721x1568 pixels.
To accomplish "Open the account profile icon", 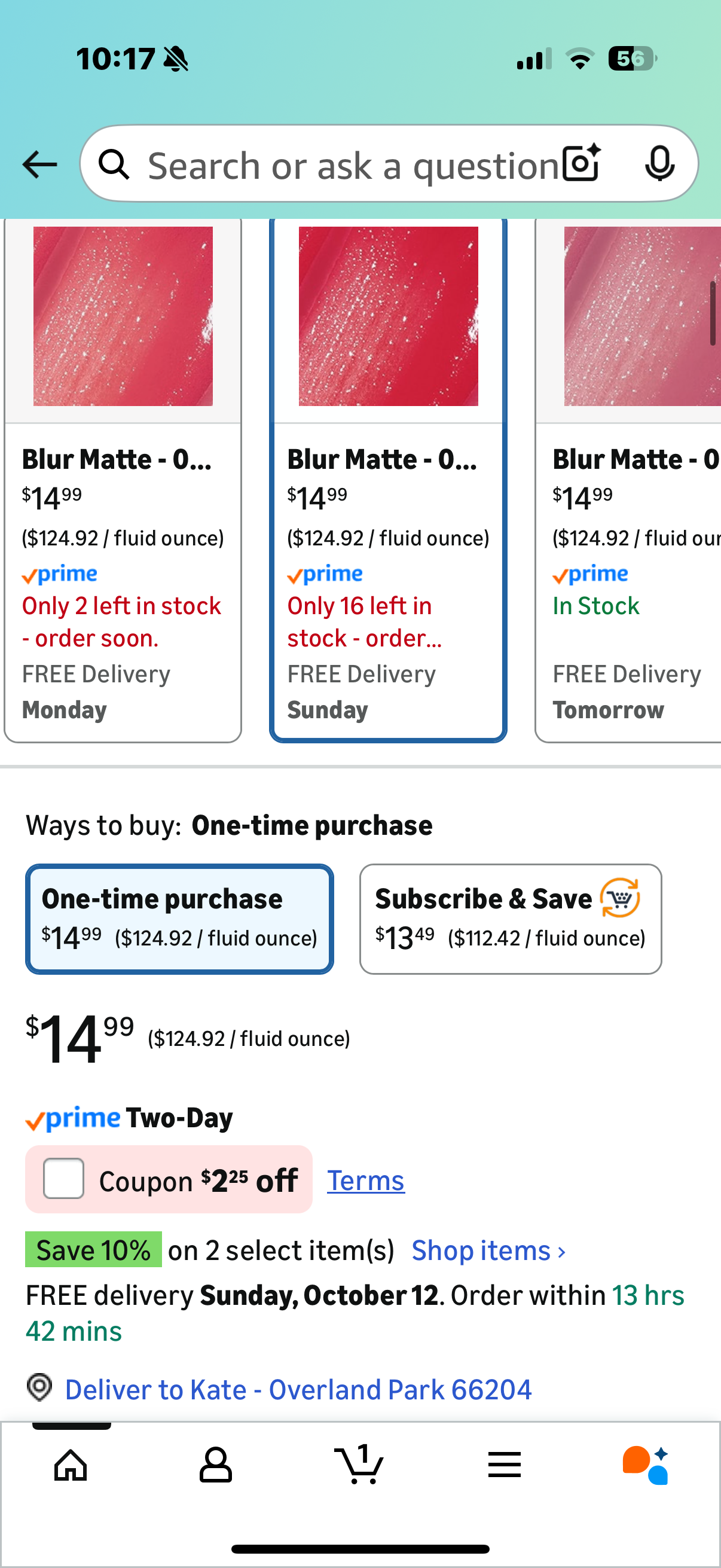I will pos(215,1465).
